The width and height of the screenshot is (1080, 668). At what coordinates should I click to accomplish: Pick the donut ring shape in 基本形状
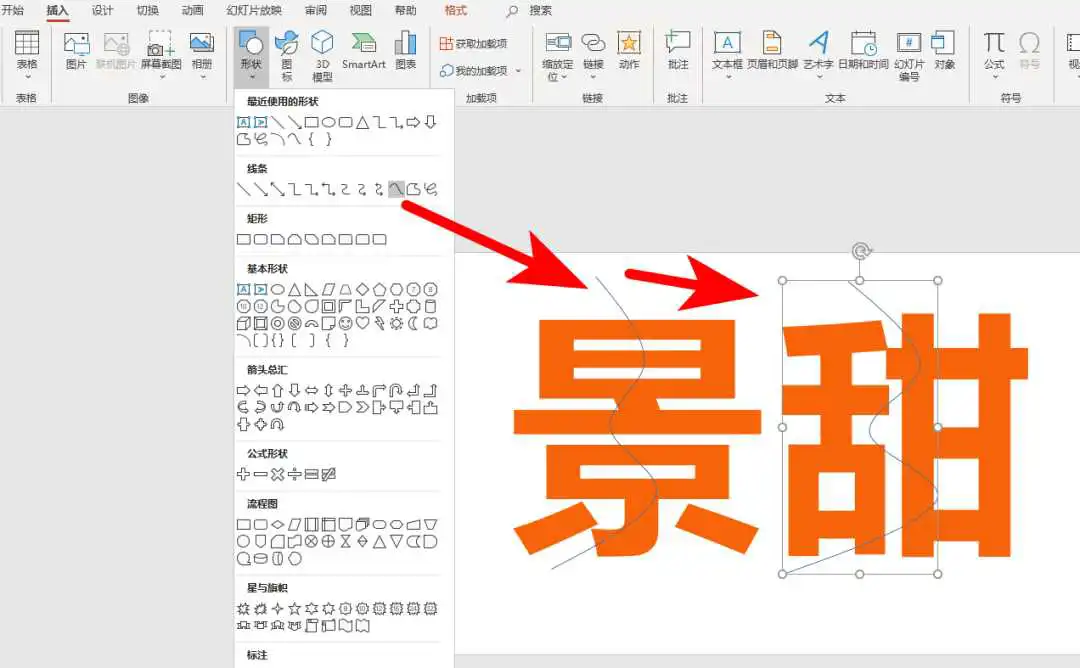tap(278, 323)
